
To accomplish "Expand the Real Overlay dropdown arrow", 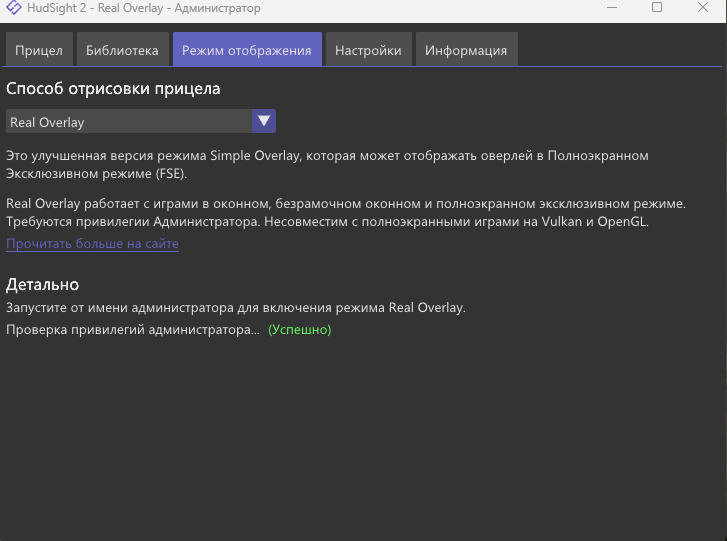I will coord(264,121).
